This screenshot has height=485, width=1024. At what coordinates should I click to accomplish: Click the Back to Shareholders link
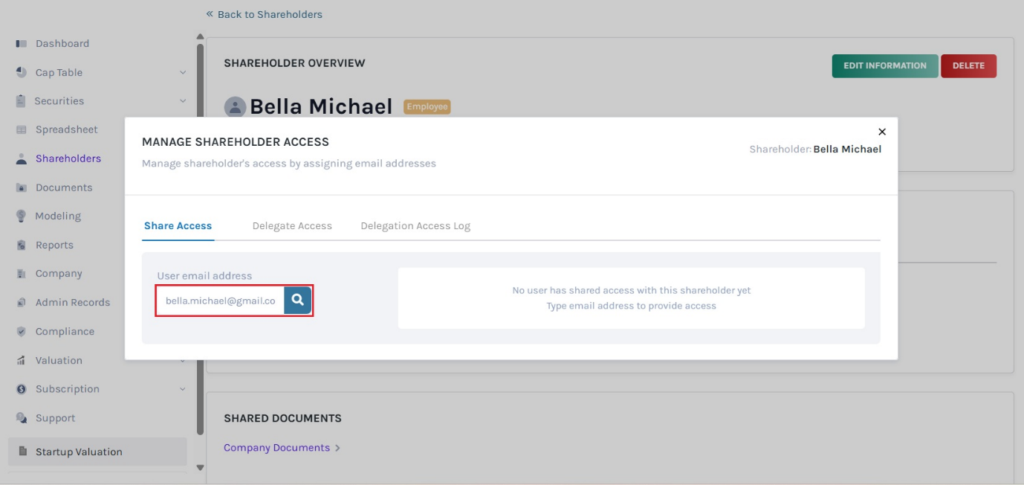pos(264,14)
